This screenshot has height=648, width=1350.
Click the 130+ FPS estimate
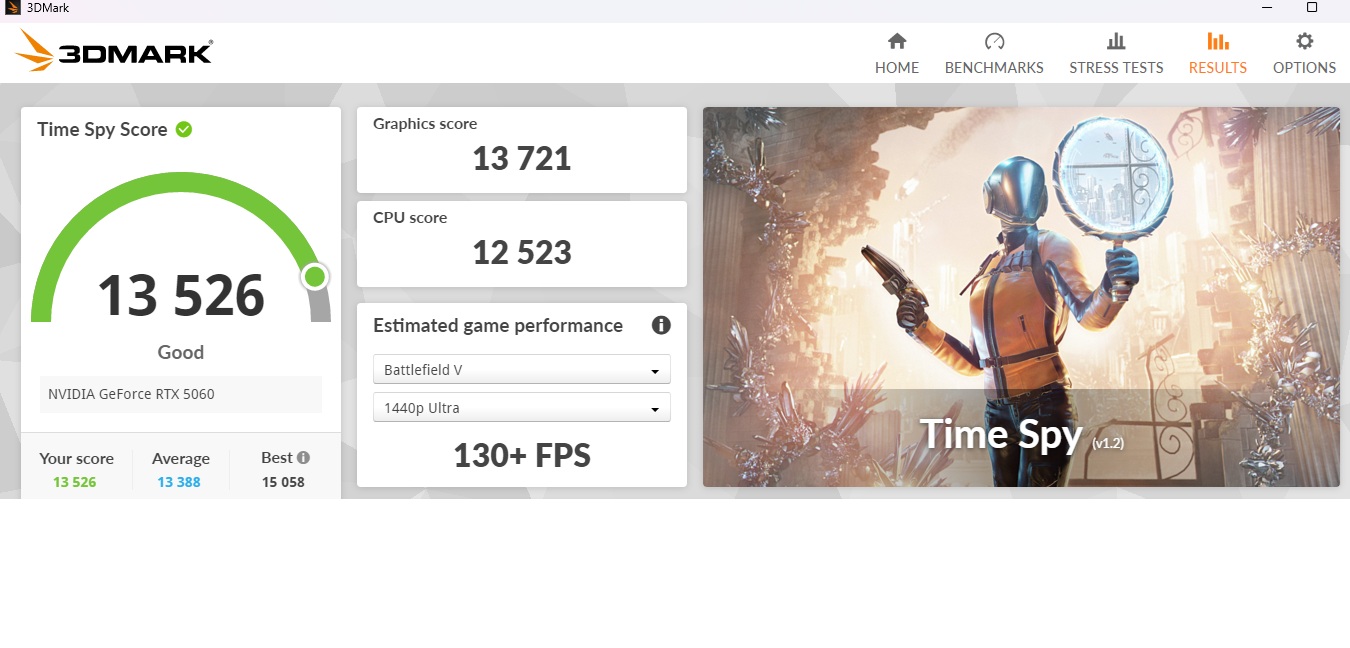point(521,456)
